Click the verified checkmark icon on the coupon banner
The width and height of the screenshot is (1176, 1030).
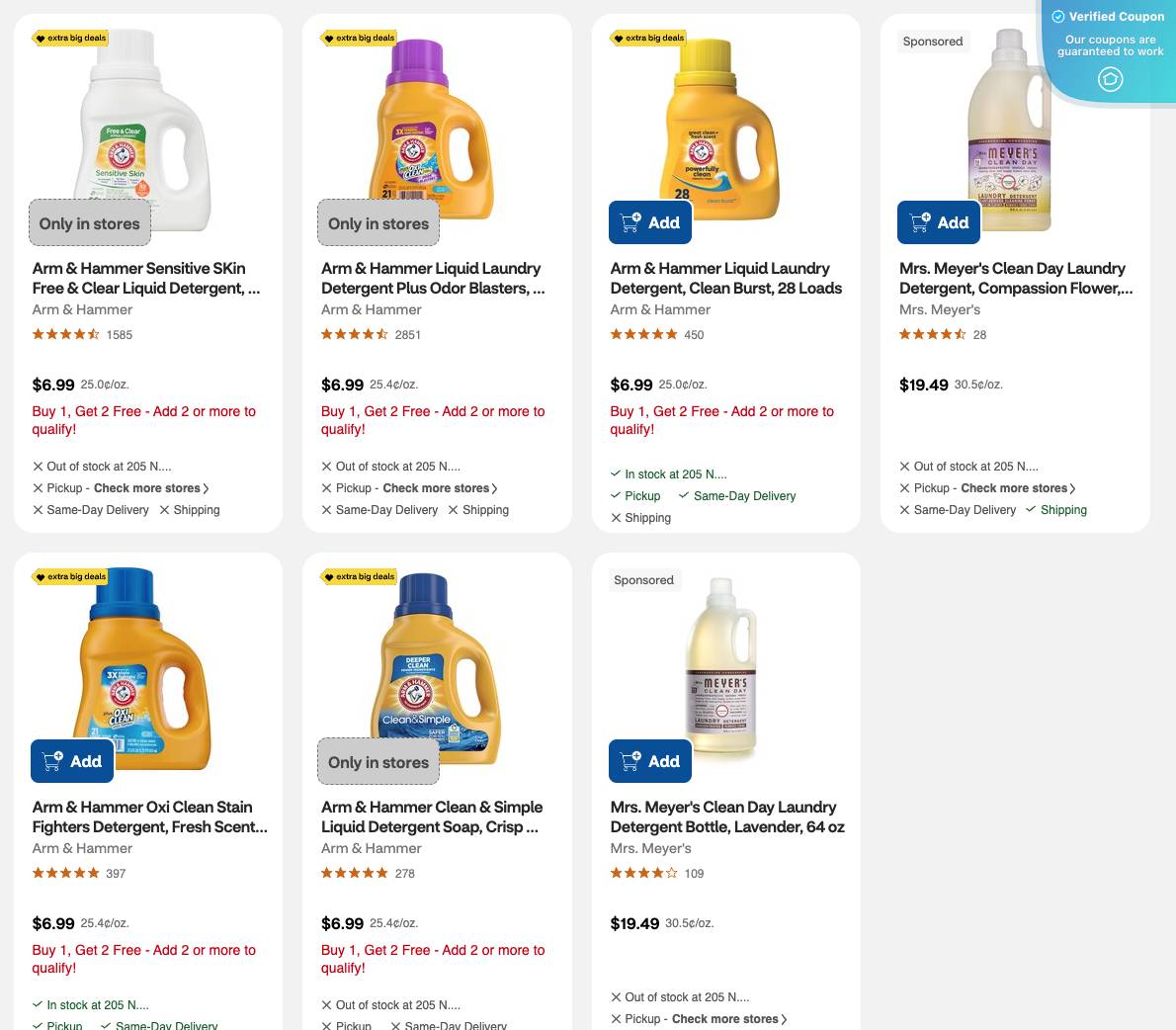tap(1057, 17)
